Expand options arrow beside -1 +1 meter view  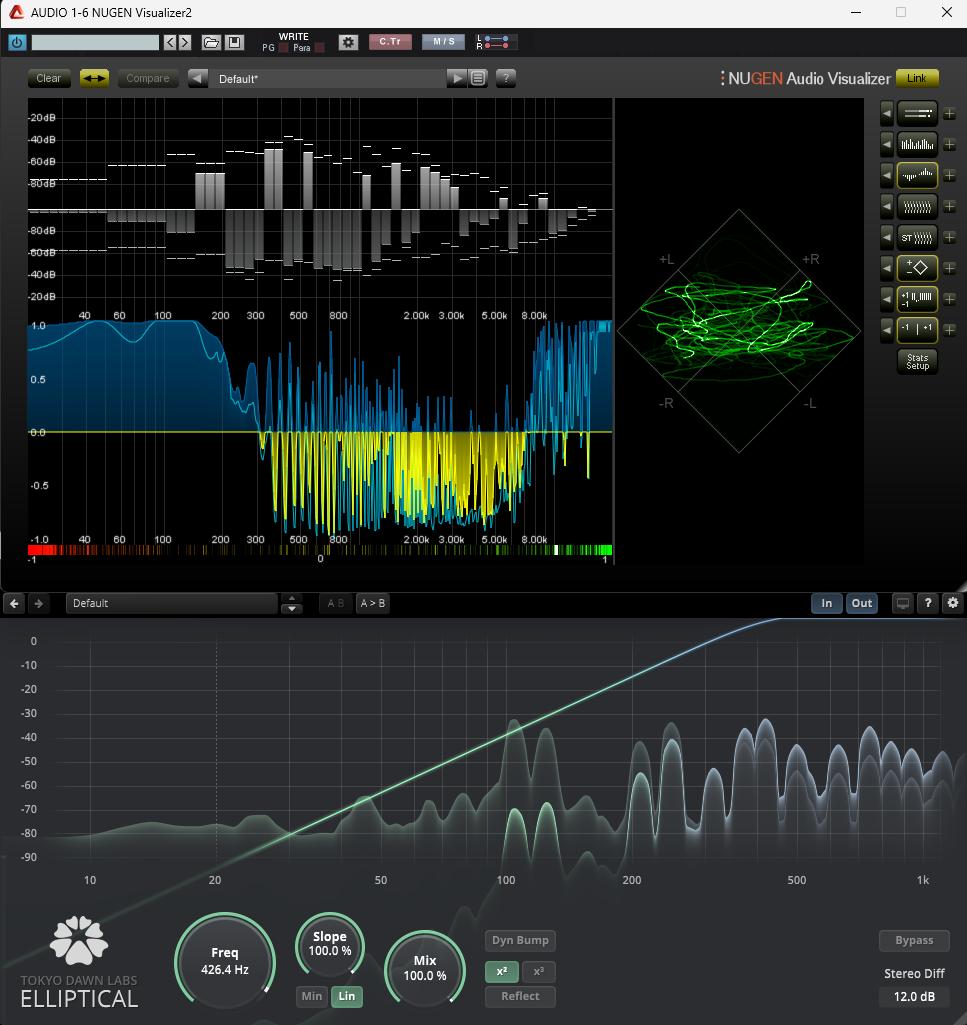[x=887, y=329]
